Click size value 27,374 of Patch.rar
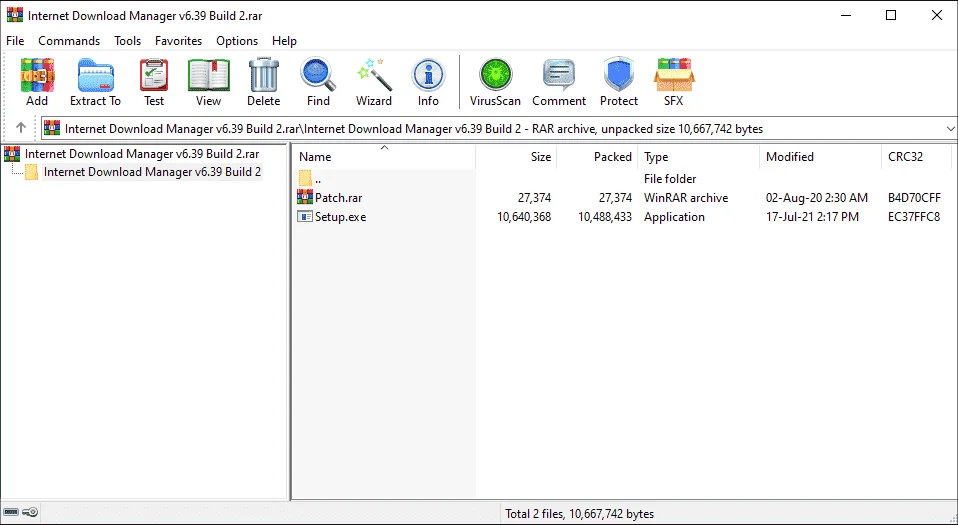Viewport: 958px width, 525px height. click(x=533, y=198)
